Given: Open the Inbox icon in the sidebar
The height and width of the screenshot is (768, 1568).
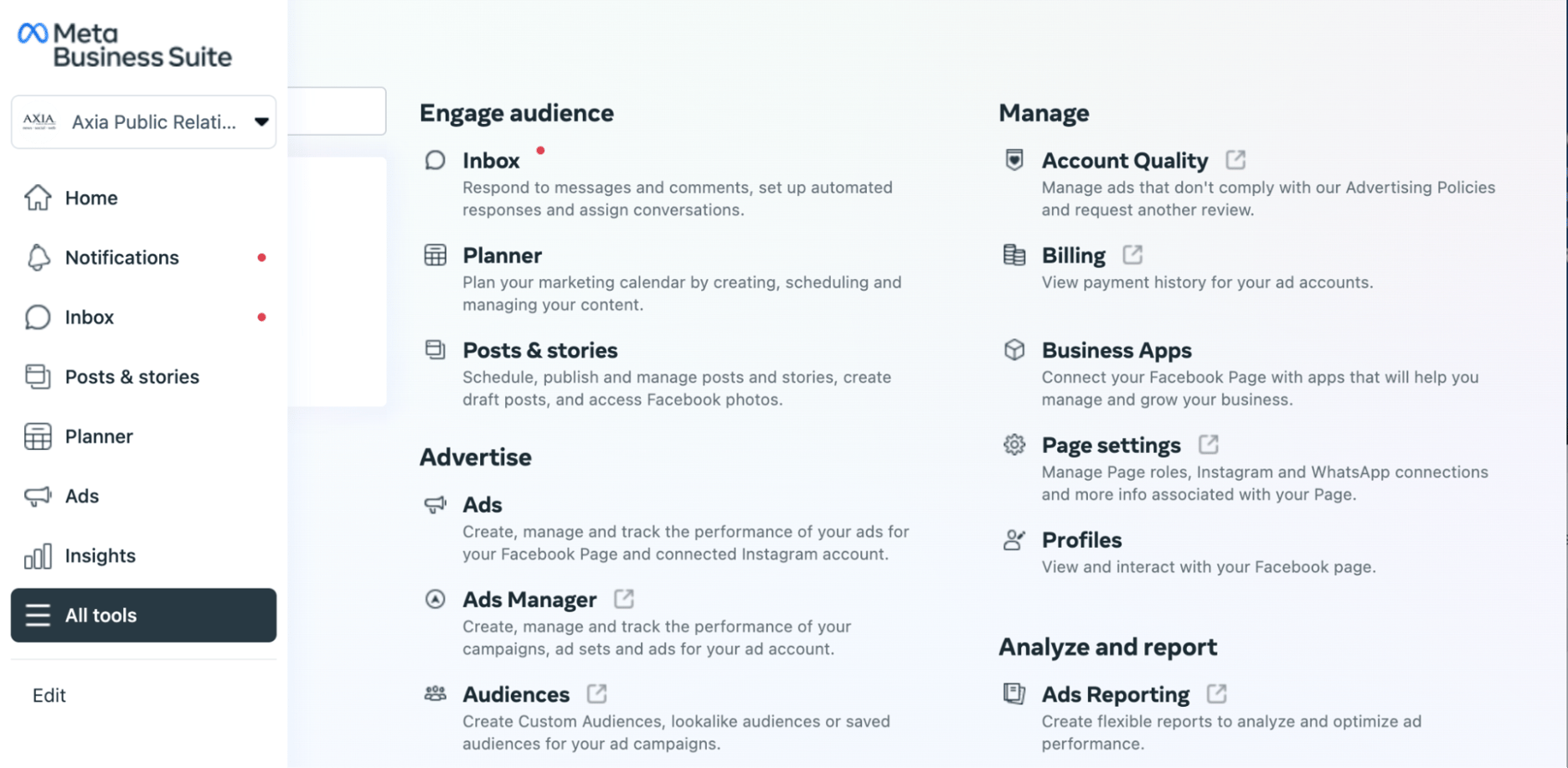Looking at the screenshot, I should 38,317.
